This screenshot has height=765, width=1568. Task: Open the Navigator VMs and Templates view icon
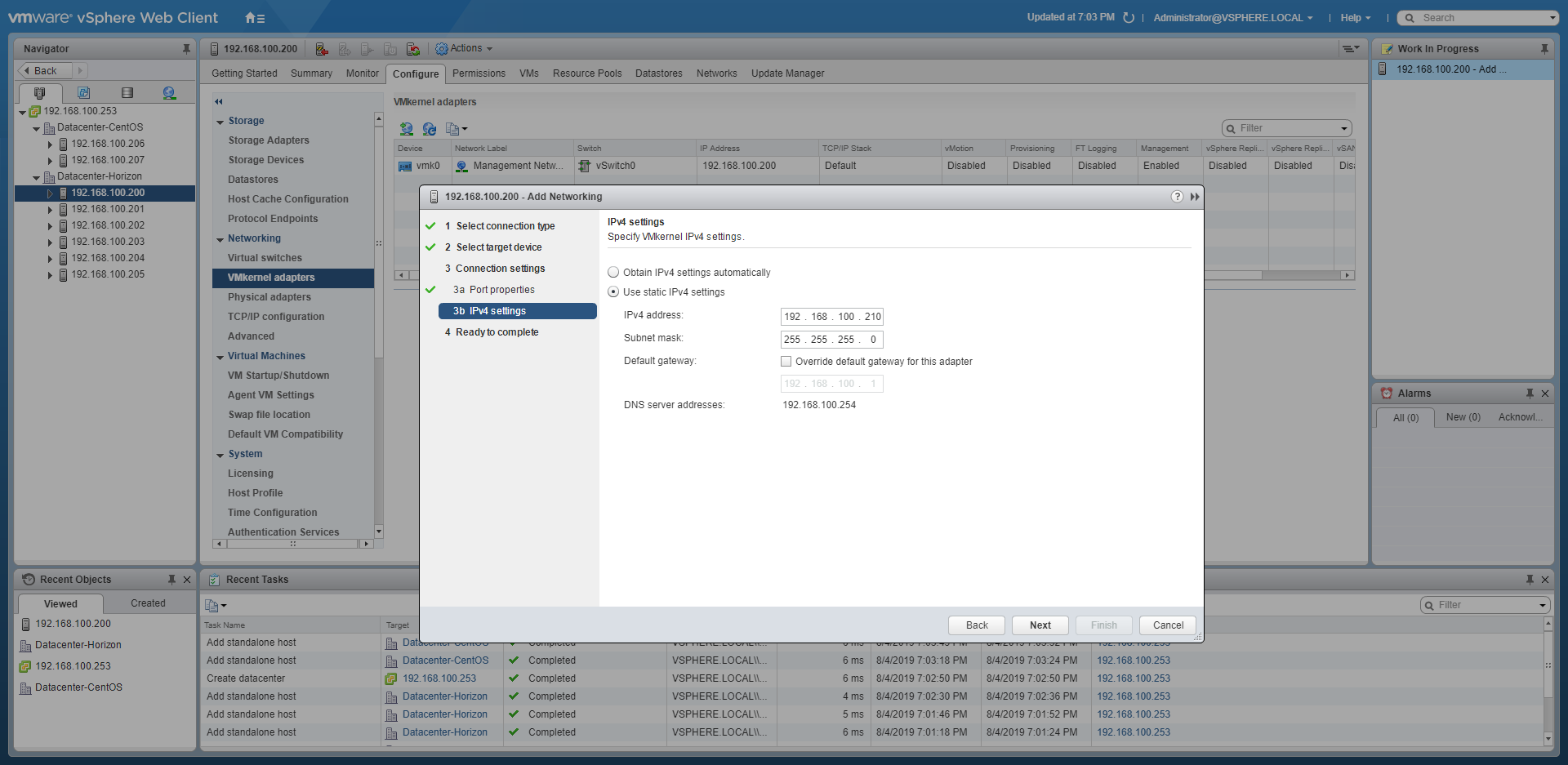[x=83, y=93]
